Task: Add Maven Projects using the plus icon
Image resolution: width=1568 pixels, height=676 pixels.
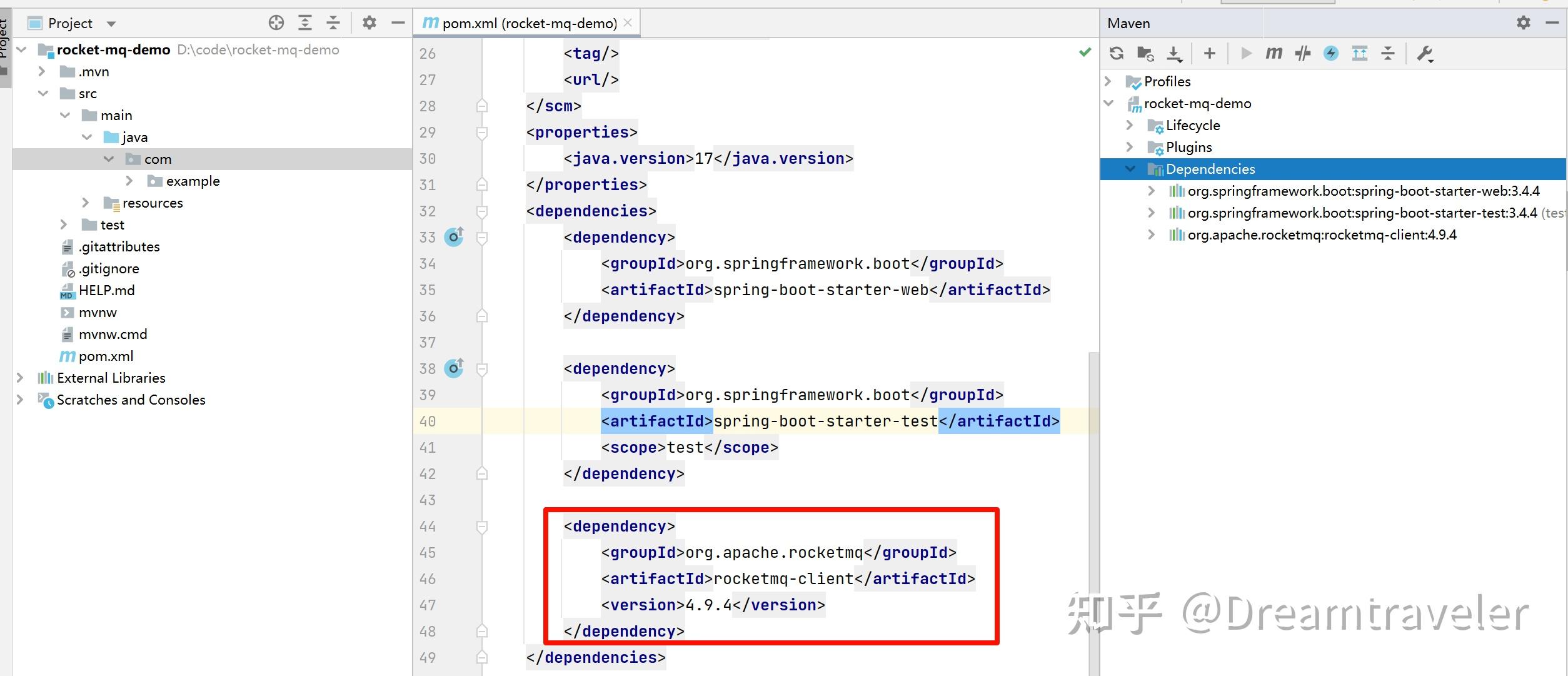Action: pos(1209,53)
